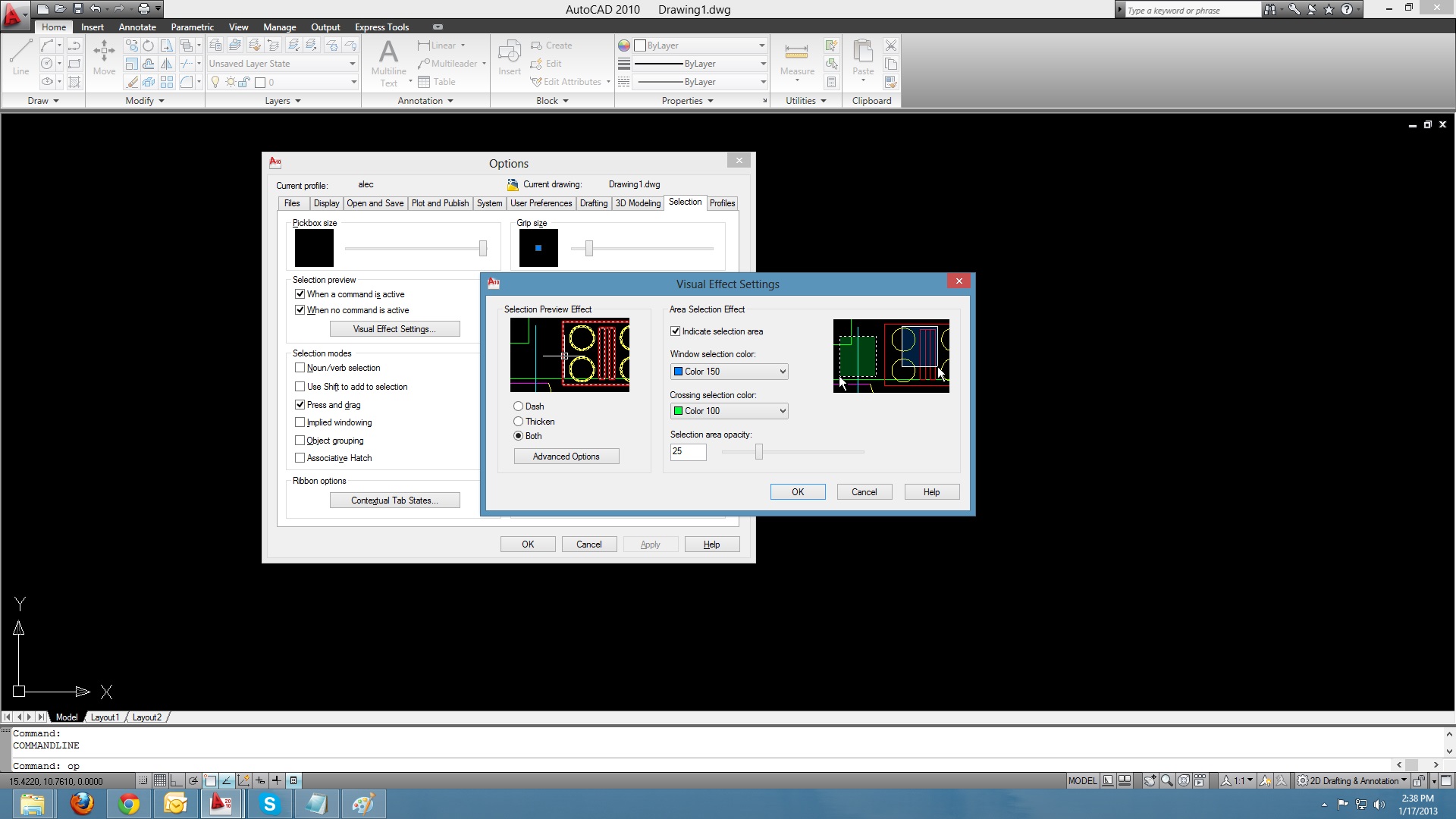Image resolution: width=1456 pixels, height=819 pixels.
Task: Click Contextual Tab States button
Action: 395,500
